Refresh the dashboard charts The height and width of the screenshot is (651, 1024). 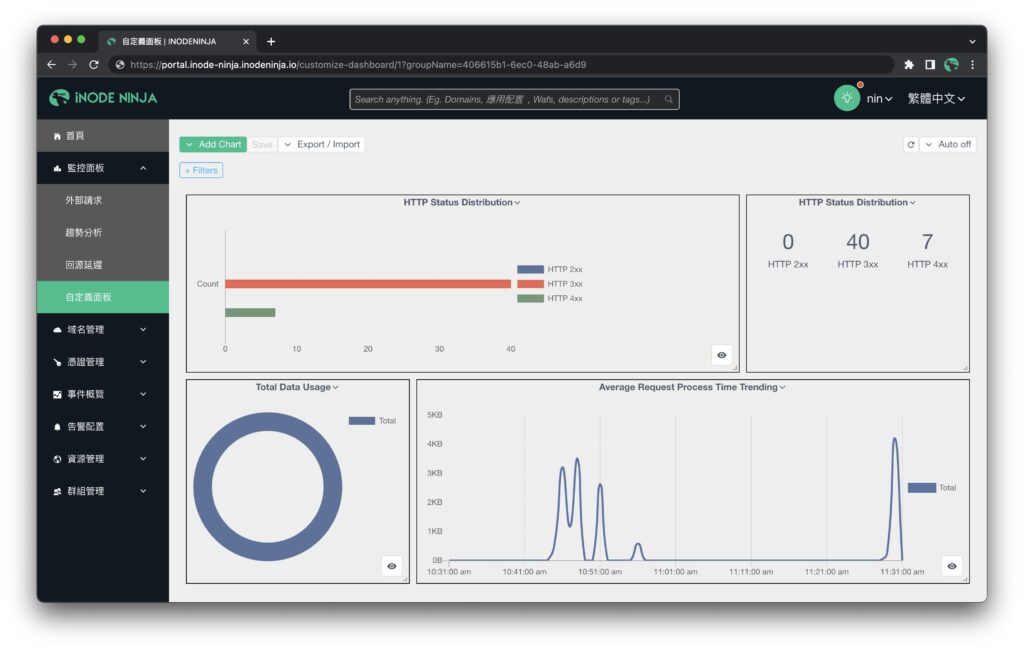pos(911,144)
